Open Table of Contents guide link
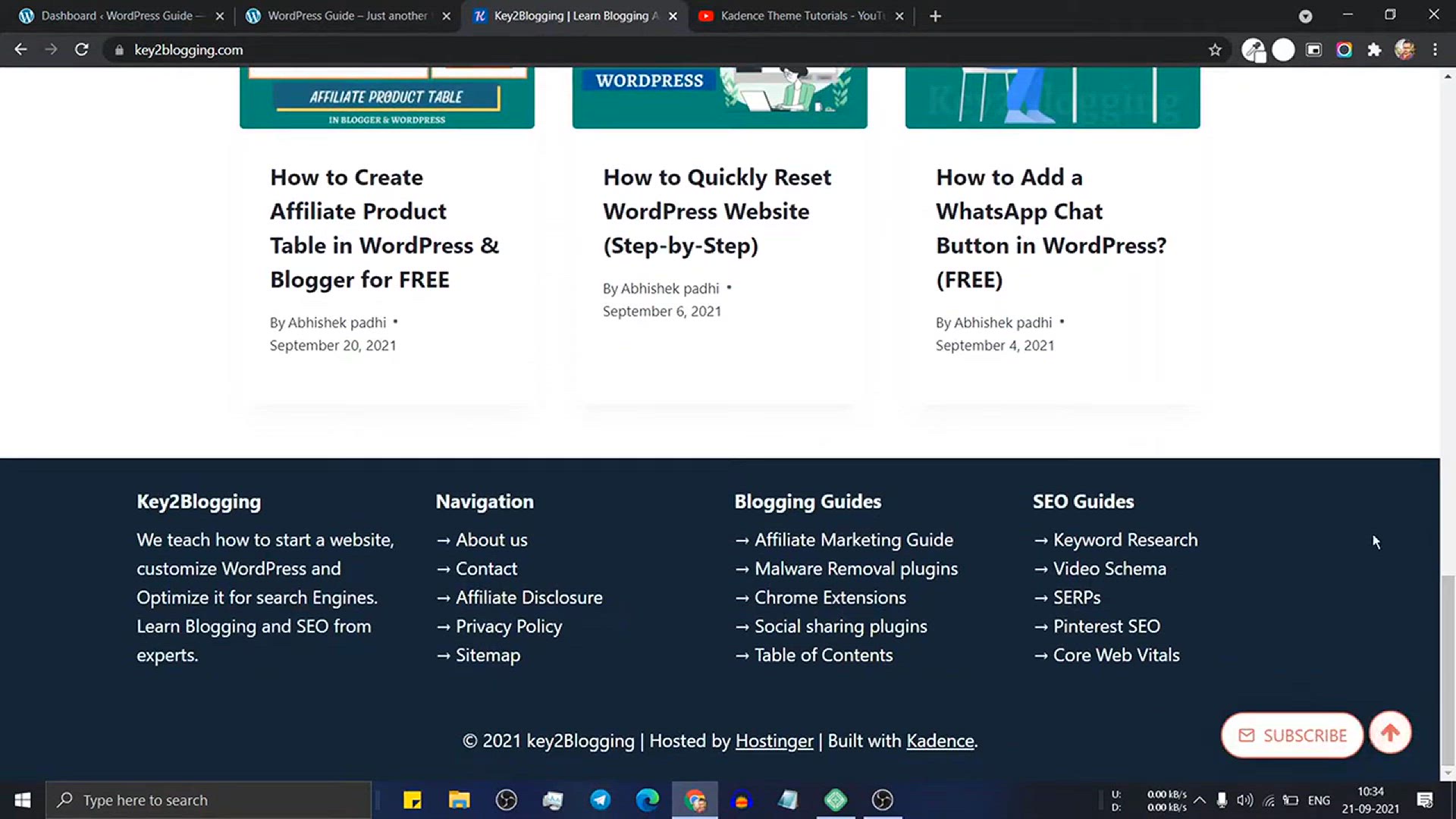1456x819 pixels. [x=824, y=655]
